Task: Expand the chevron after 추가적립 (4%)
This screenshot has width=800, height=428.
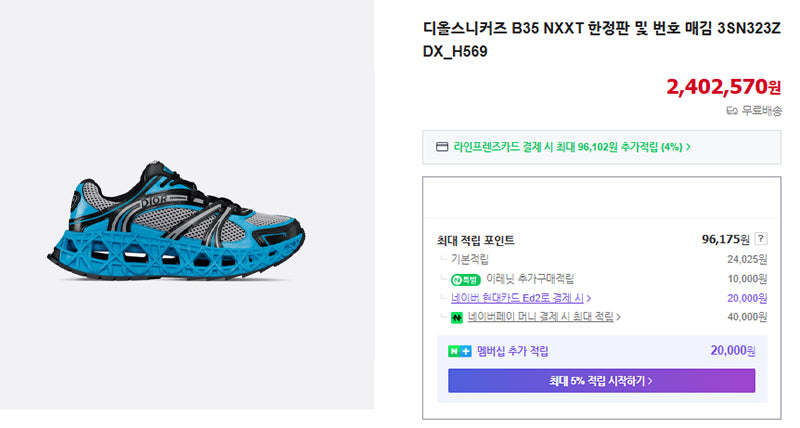Action: (688, 147)
